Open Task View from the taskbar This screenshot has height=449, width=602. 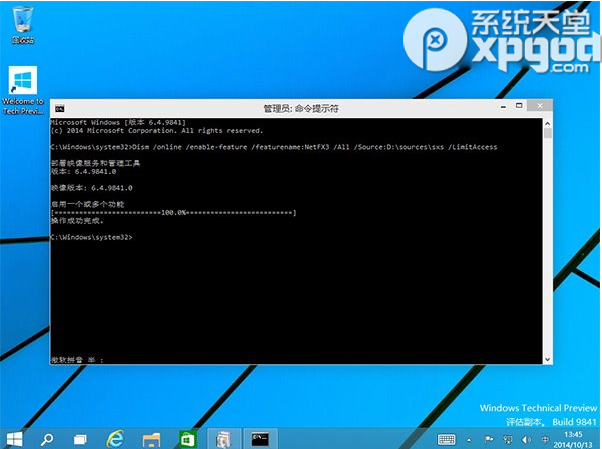(x=79, y=438)
